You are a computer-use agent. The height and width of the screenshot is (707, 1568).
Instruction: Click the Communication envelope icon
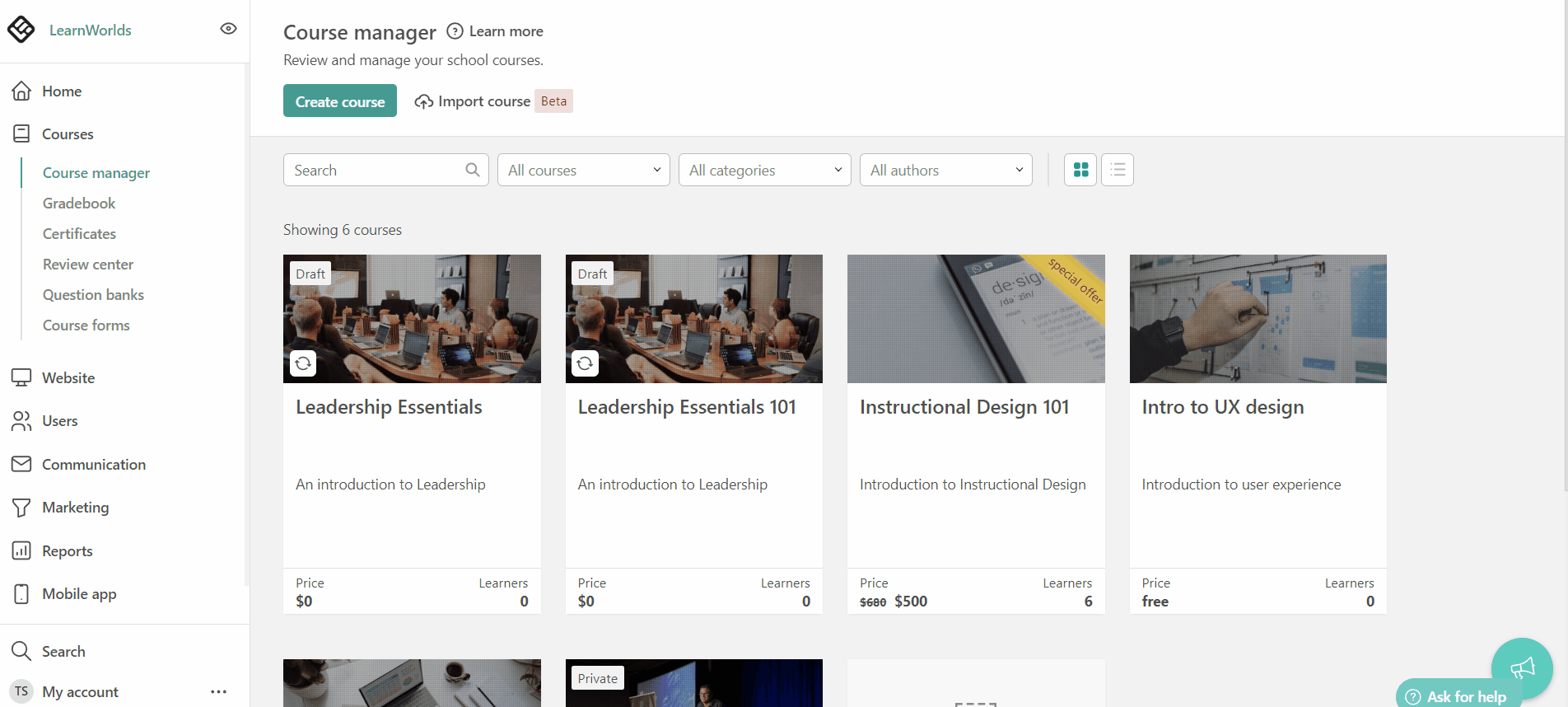[21, 464]
